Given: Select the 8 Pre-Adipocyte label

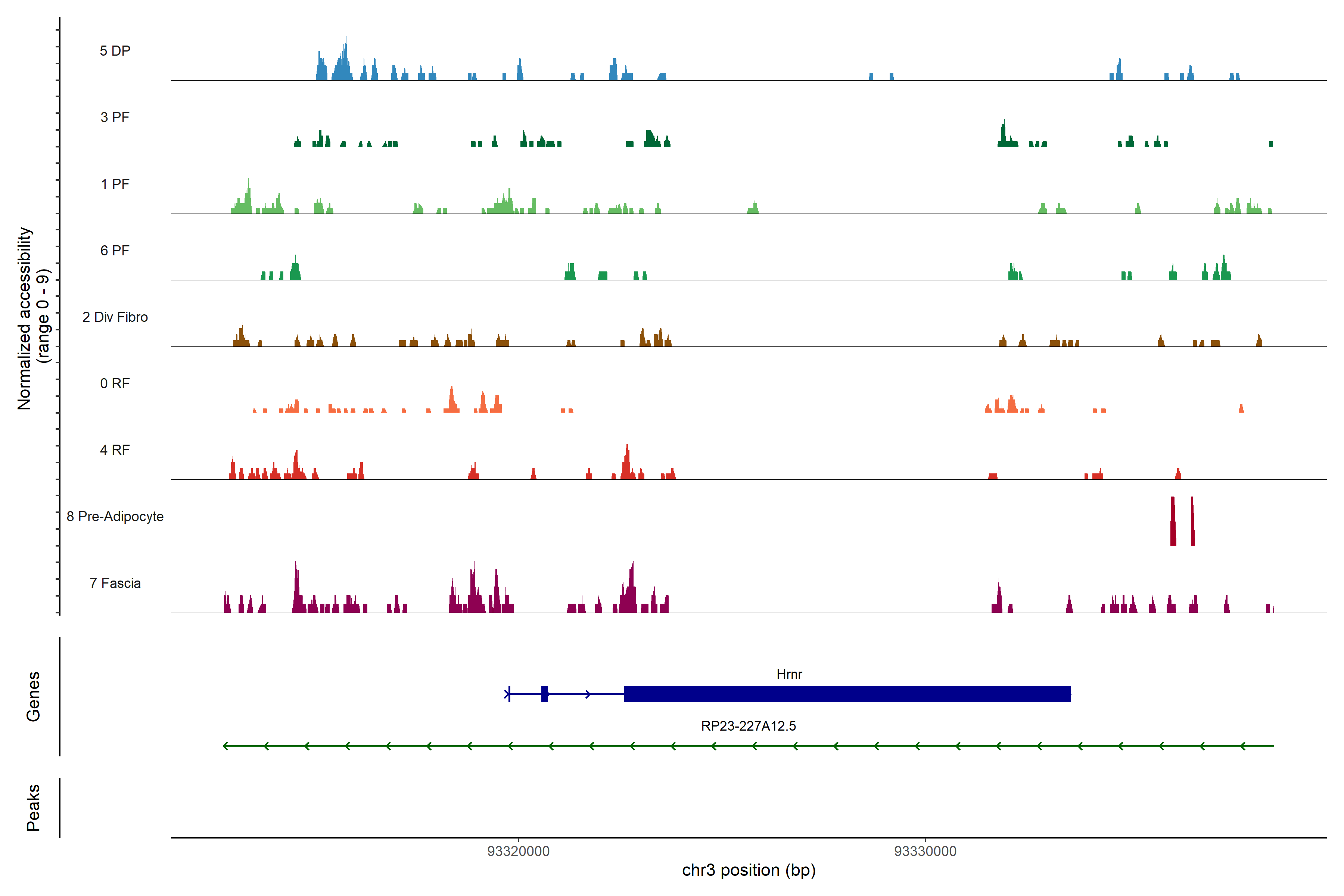Looking at the screenshot, I should (115, 517).
